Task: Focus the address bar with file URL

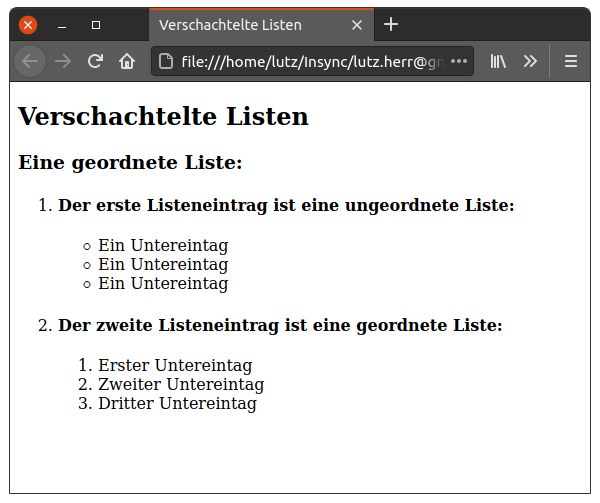Action: pyautogui.click(x=310, y=61)
